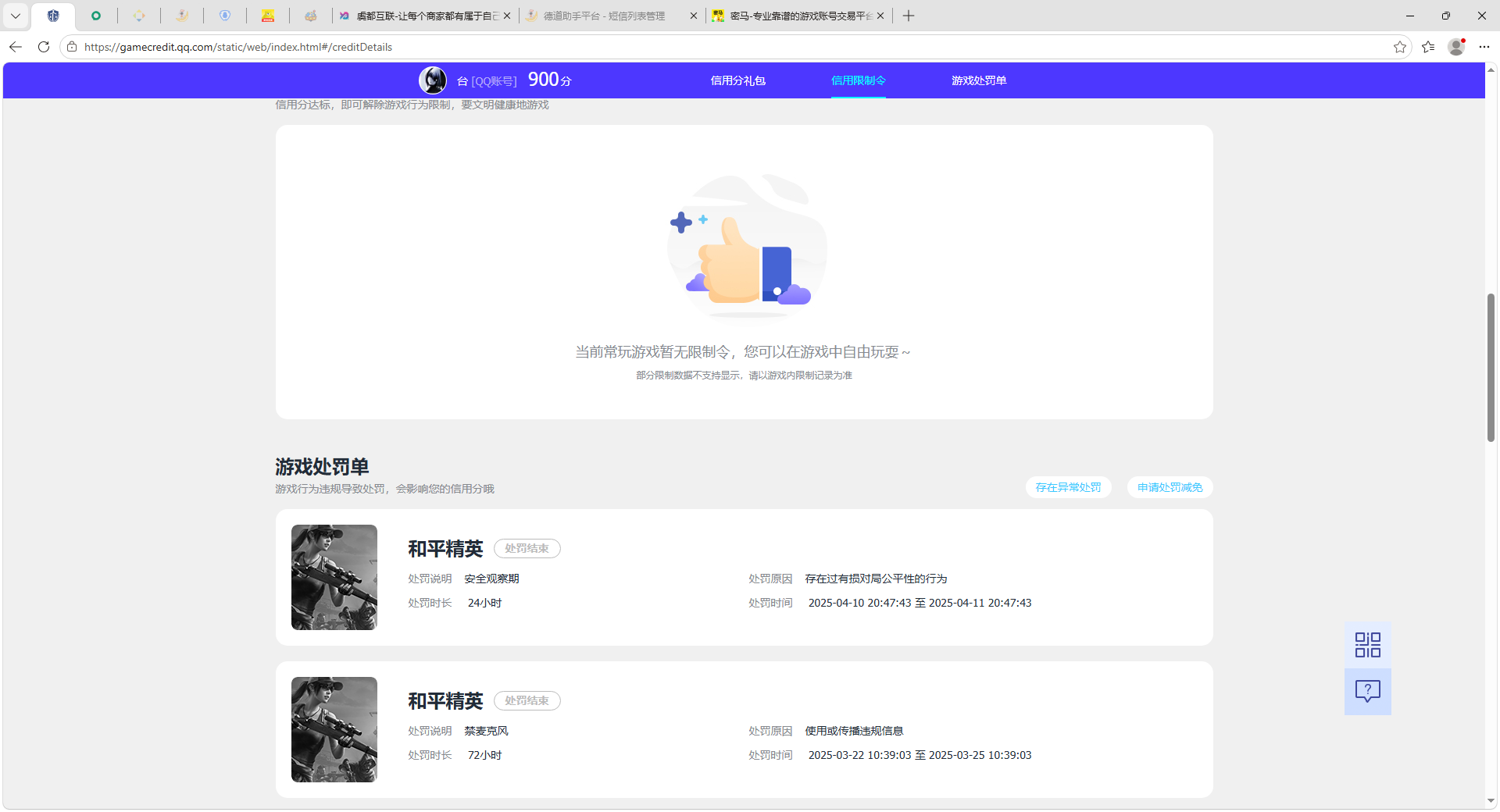The height and width of the screenshot is (812, 1500).
Task: Open the 信用限制令 tab
Action: (x=858, y=80)
